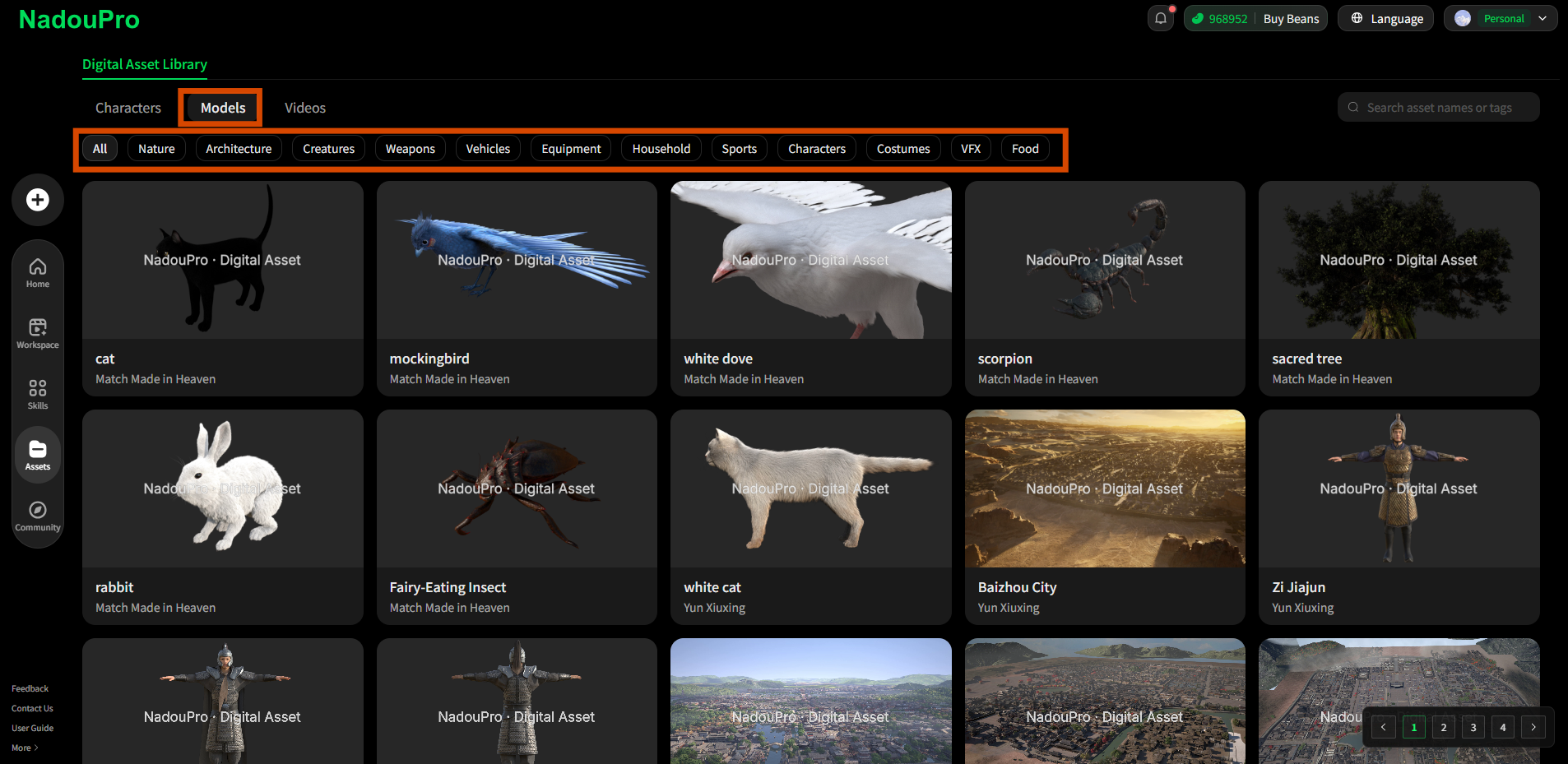Select page 1 in pagination

tap(1414, 727)
